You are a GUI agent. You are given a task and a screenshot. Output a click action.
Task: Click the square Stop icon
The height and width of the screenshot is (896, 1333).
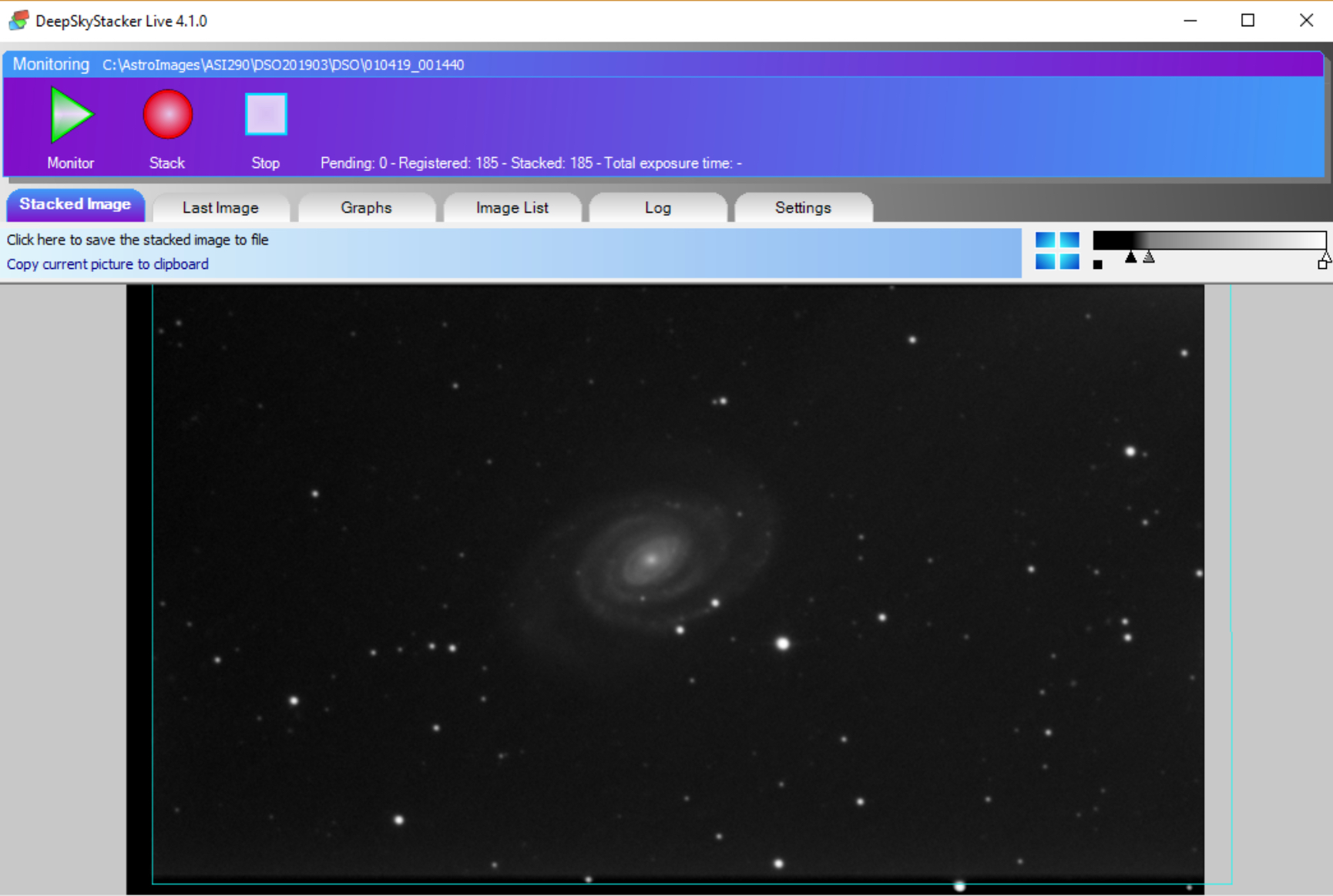(266, 115)
